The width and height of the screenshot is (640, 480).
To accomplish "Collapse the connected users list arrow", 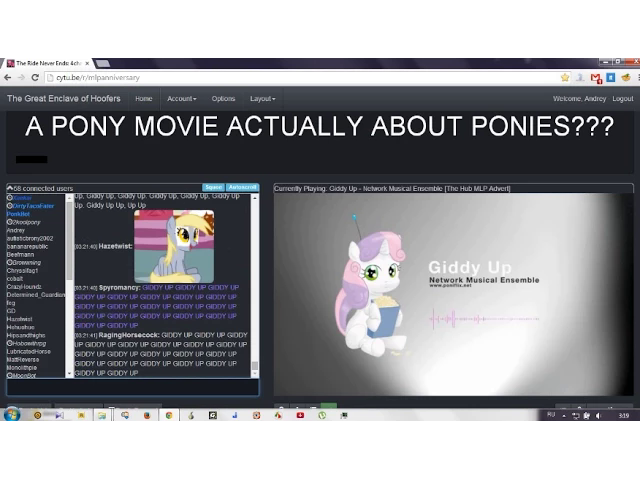I will coord(10,188).
